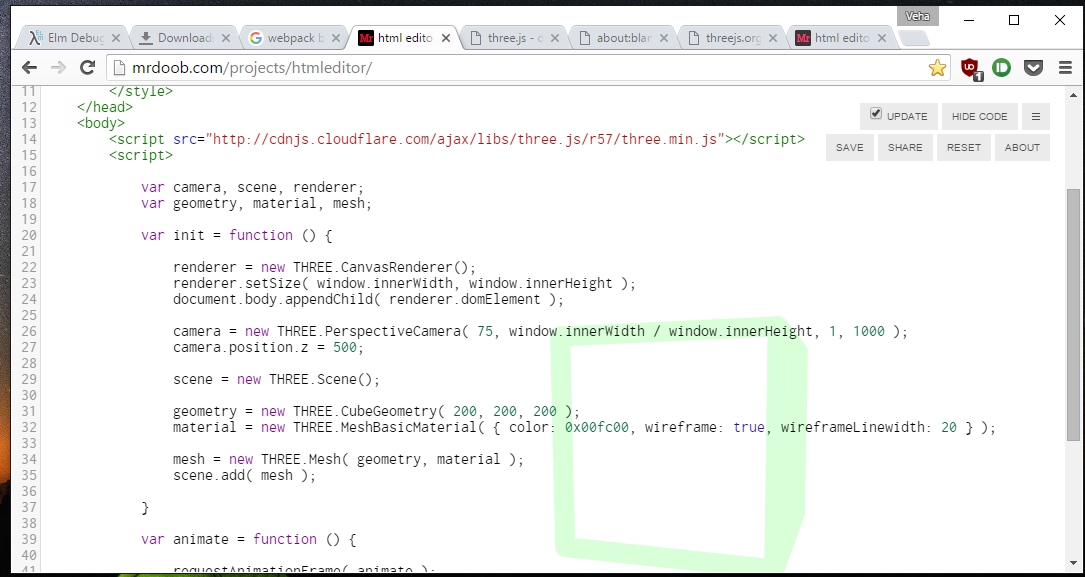Viewport: 1085px width, 577px height.
Task: Click the color value 0x00fc00 in code
Action: click(x=596, y=428)
